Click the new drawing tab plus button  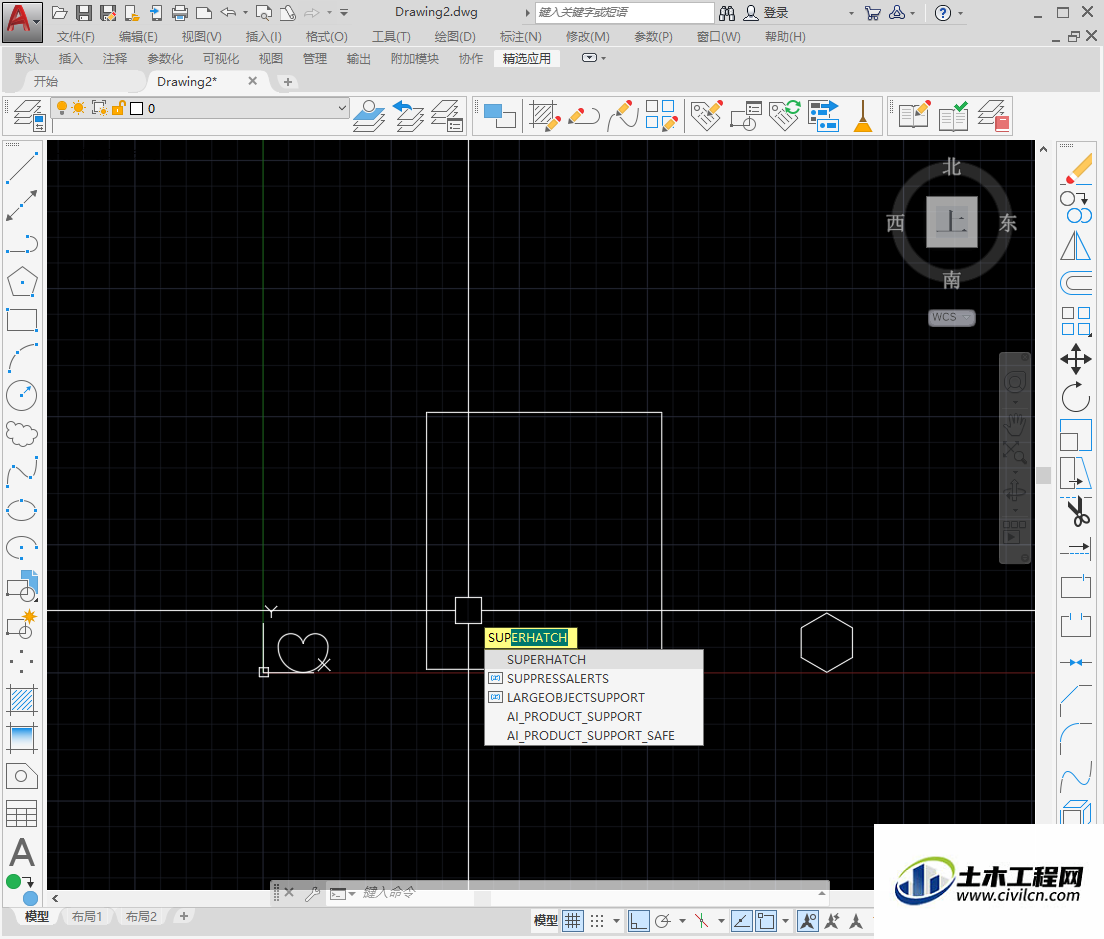287,82
